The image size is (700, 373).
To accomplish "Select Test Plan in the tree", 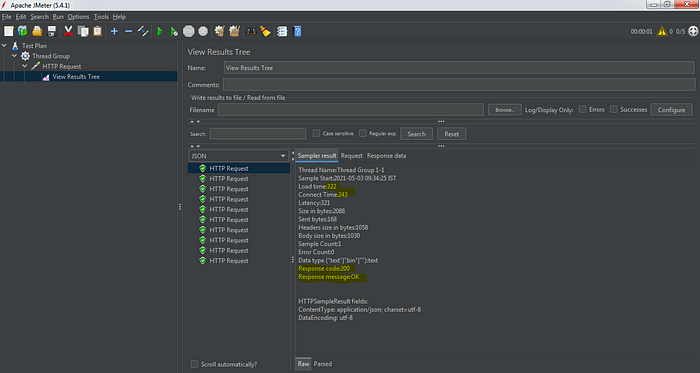I will pyautogui.click(x=34, y=46).
